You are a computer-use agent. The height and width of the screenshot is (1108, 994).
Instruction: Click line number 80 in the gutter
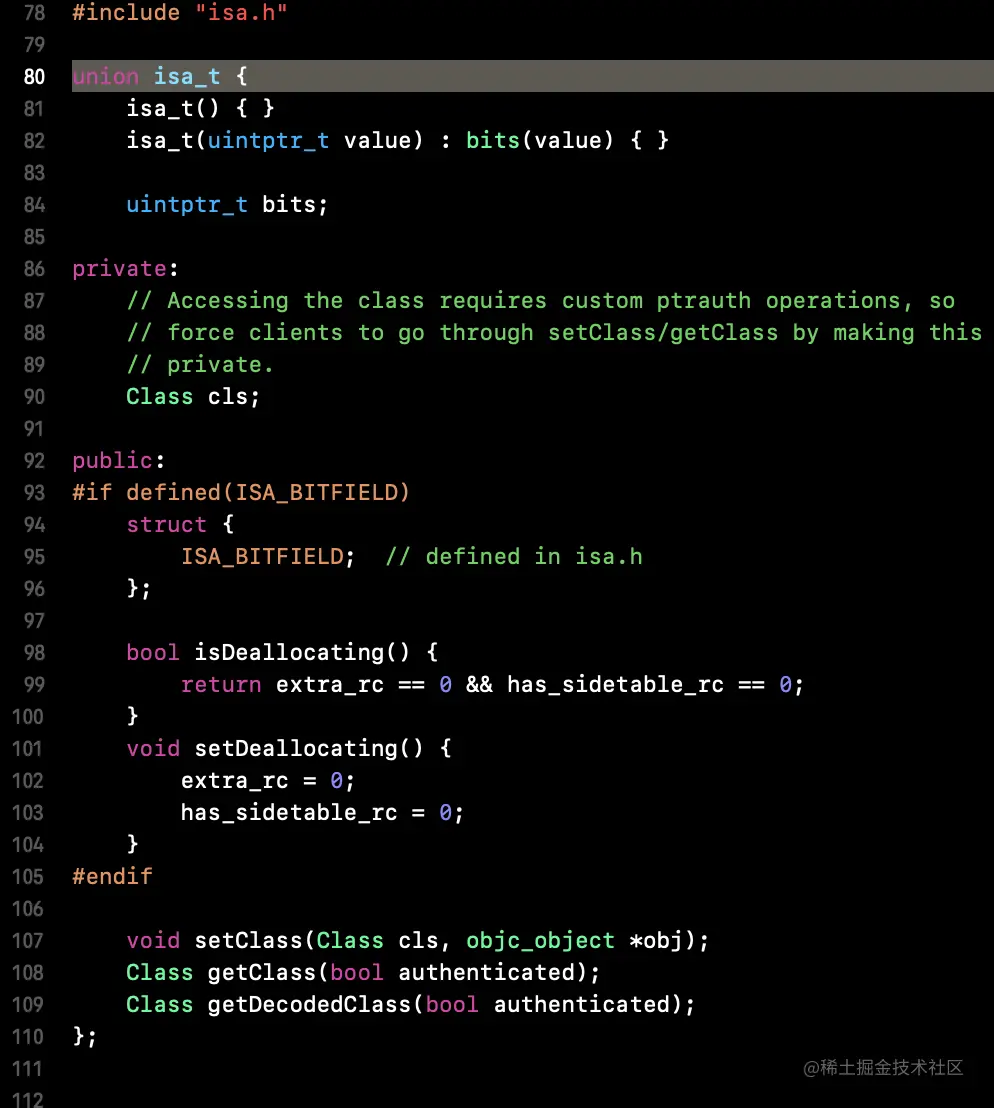coord(34,76)
